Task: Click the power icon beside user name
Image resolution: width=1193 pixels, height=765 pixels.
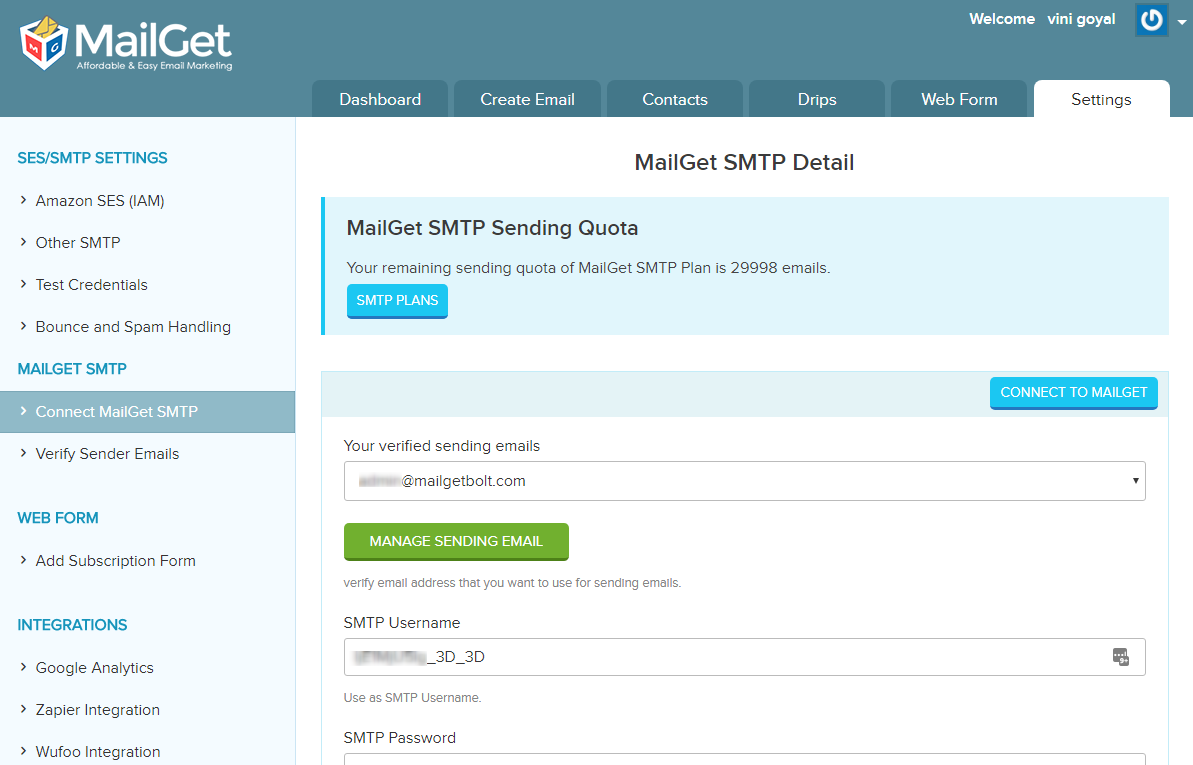Action: tap(1151, 20)
